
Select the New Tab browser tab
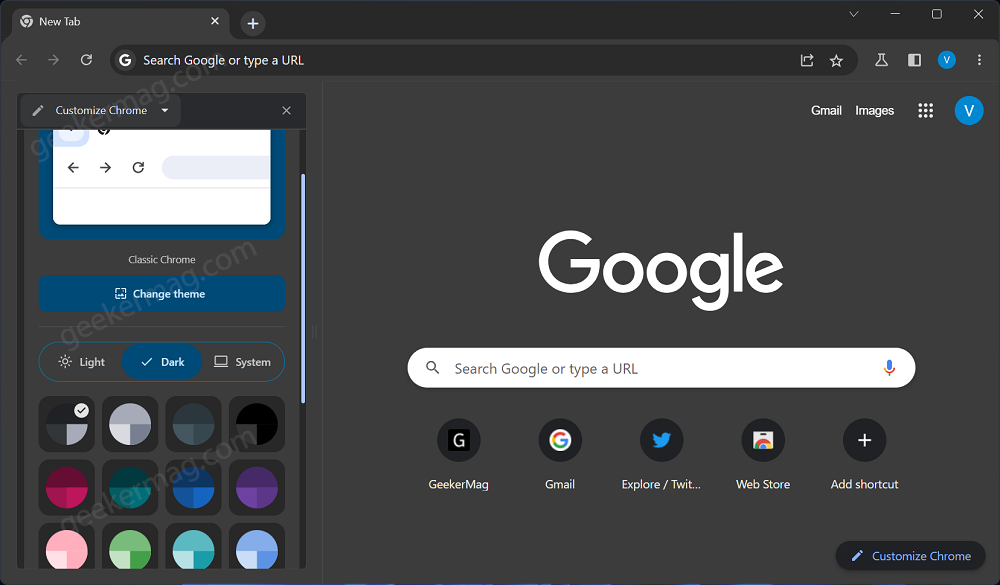coord(121,22)
